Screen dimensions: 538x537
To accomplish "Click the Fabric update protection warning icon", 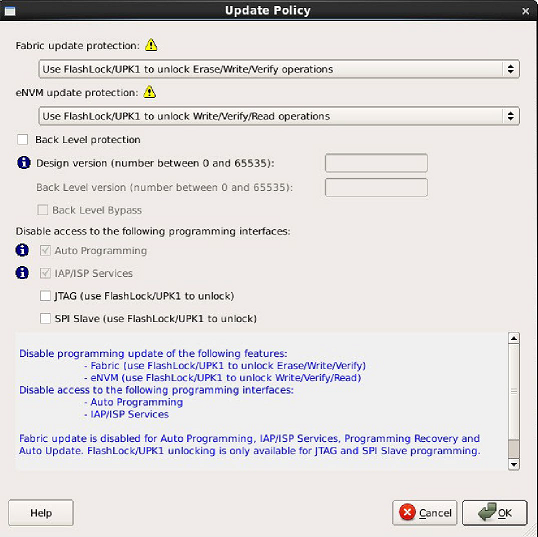I will (151, 45).
